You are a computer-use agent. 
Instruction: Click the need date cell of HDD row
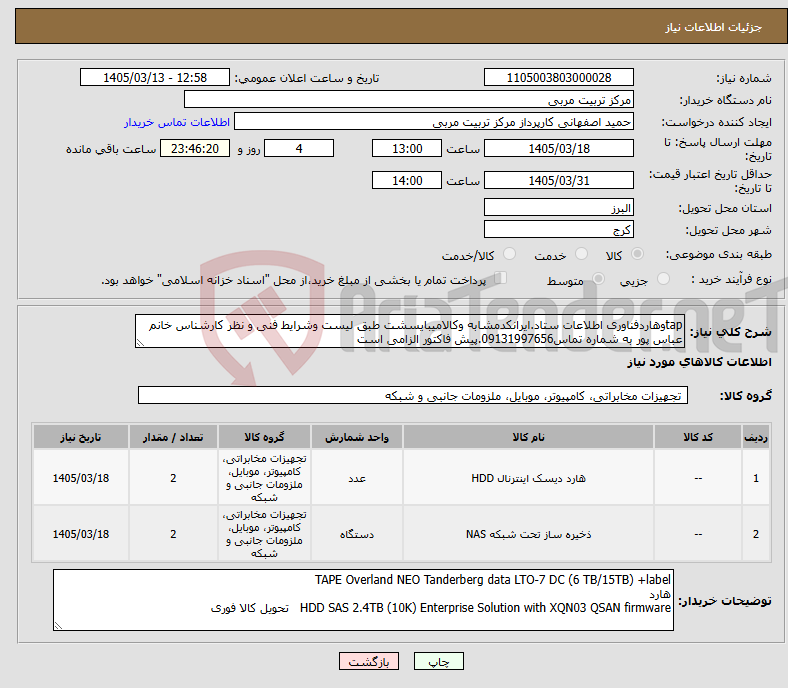[x=81, y=478]
